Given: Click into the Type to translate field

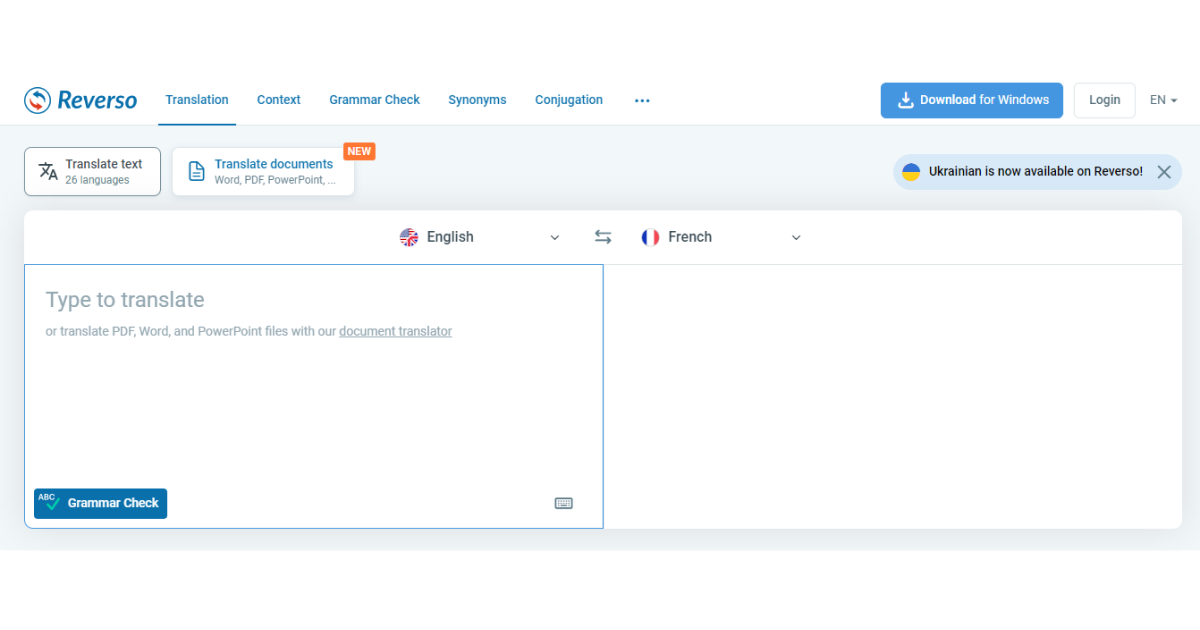Looking at the screenshot, I should pyautogui.click(x=314, y=396).
